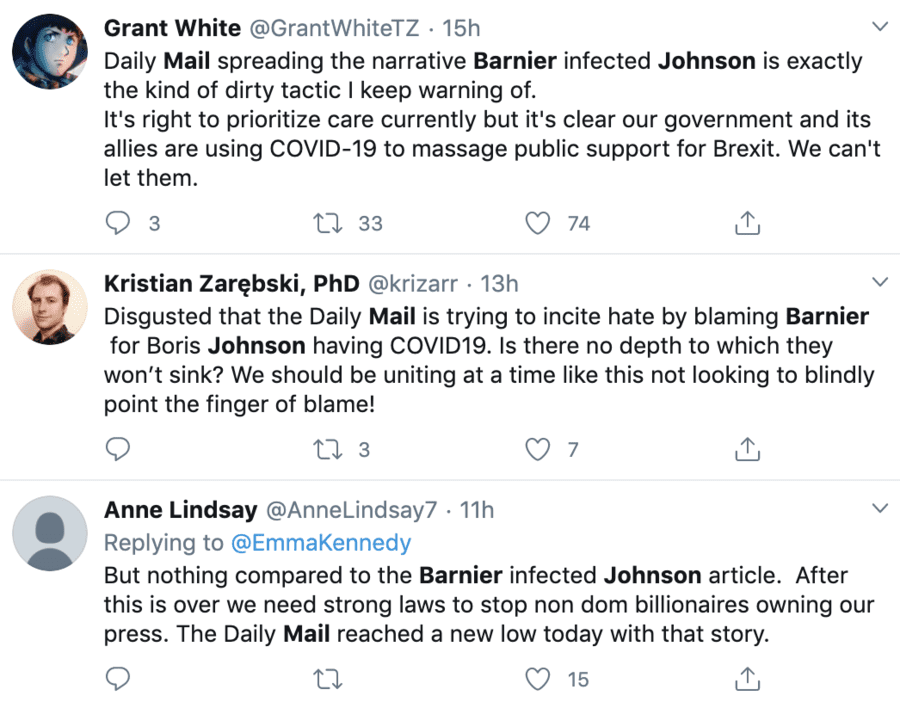
Task: Reply to Kristian Zarębski's tweet
Action: click(x=118, y=449)
